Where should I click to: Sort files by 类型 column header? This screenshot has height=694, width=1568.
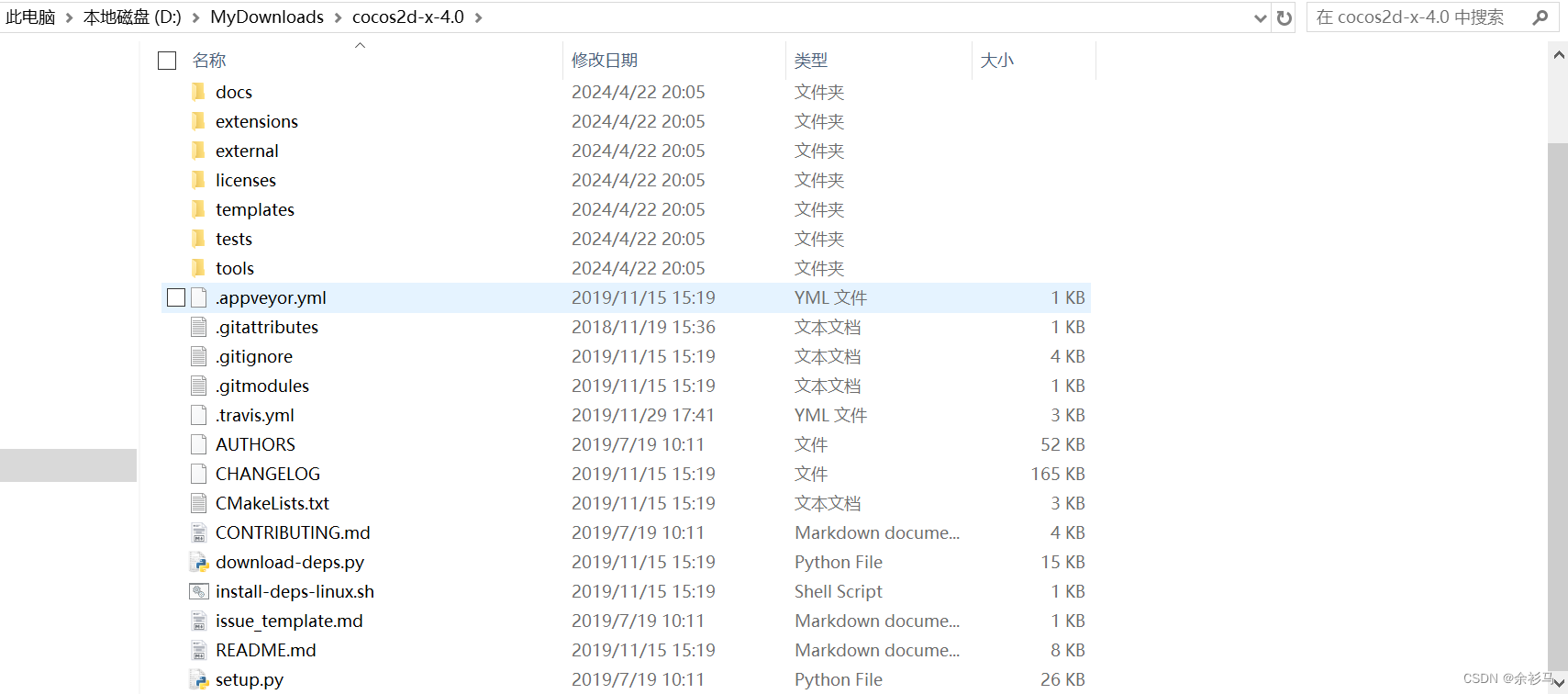811,61
